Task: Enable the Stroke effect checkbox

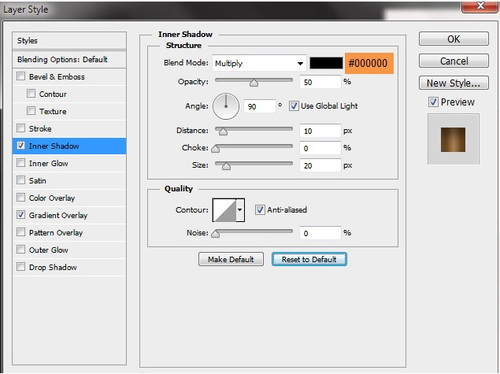Action: click(21, 128)
